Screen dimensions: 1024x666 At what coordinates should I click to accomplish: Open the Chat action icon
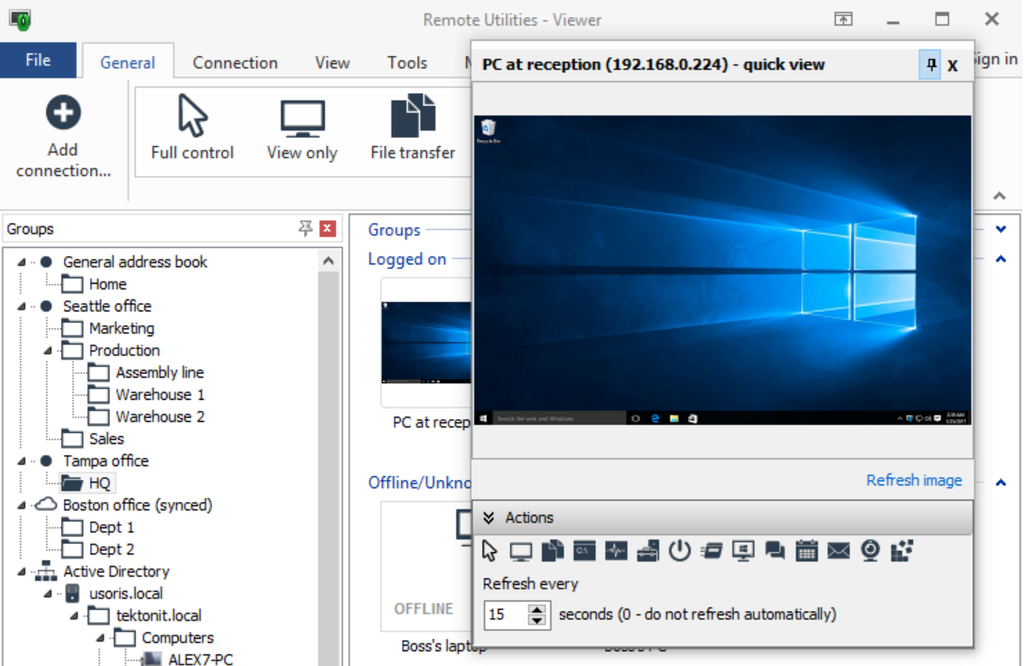pos(775,550)
